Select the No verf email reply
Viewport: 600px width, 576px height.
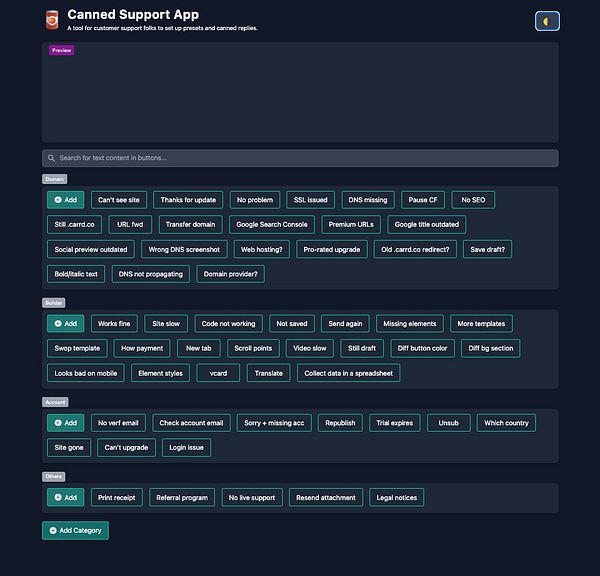coord(118,423)
